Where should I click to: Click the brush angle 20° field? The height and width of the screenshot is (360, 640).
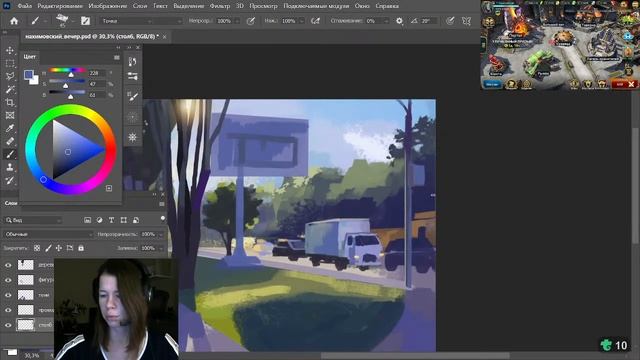click(429, 21)
